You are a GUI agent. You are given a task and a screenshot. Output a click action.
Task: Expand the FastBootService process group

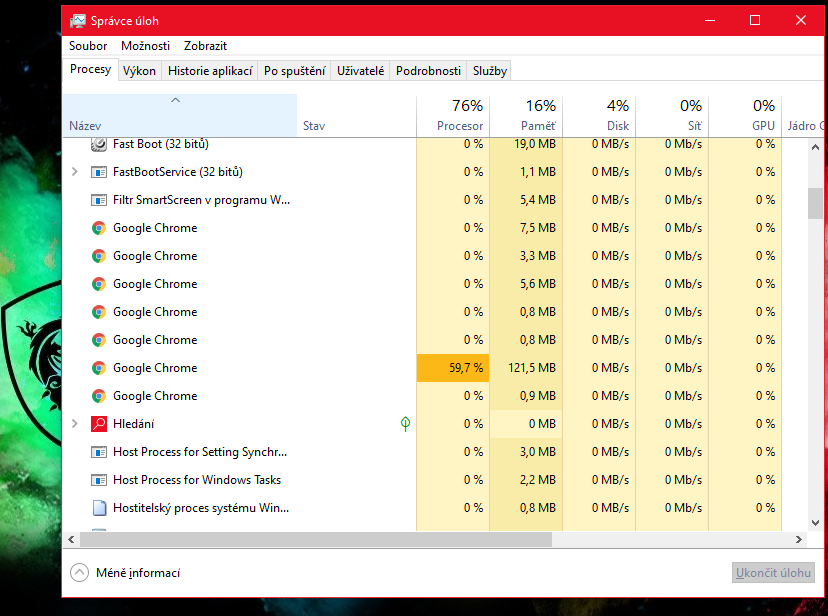tap(75, 172)
